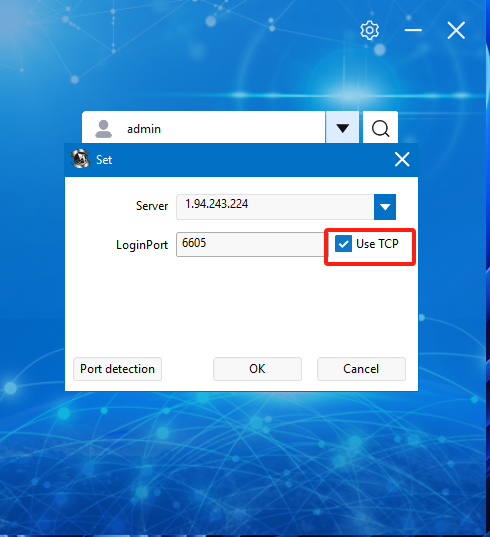Click the magnifier search icon beside admin

tap(380, 128)
